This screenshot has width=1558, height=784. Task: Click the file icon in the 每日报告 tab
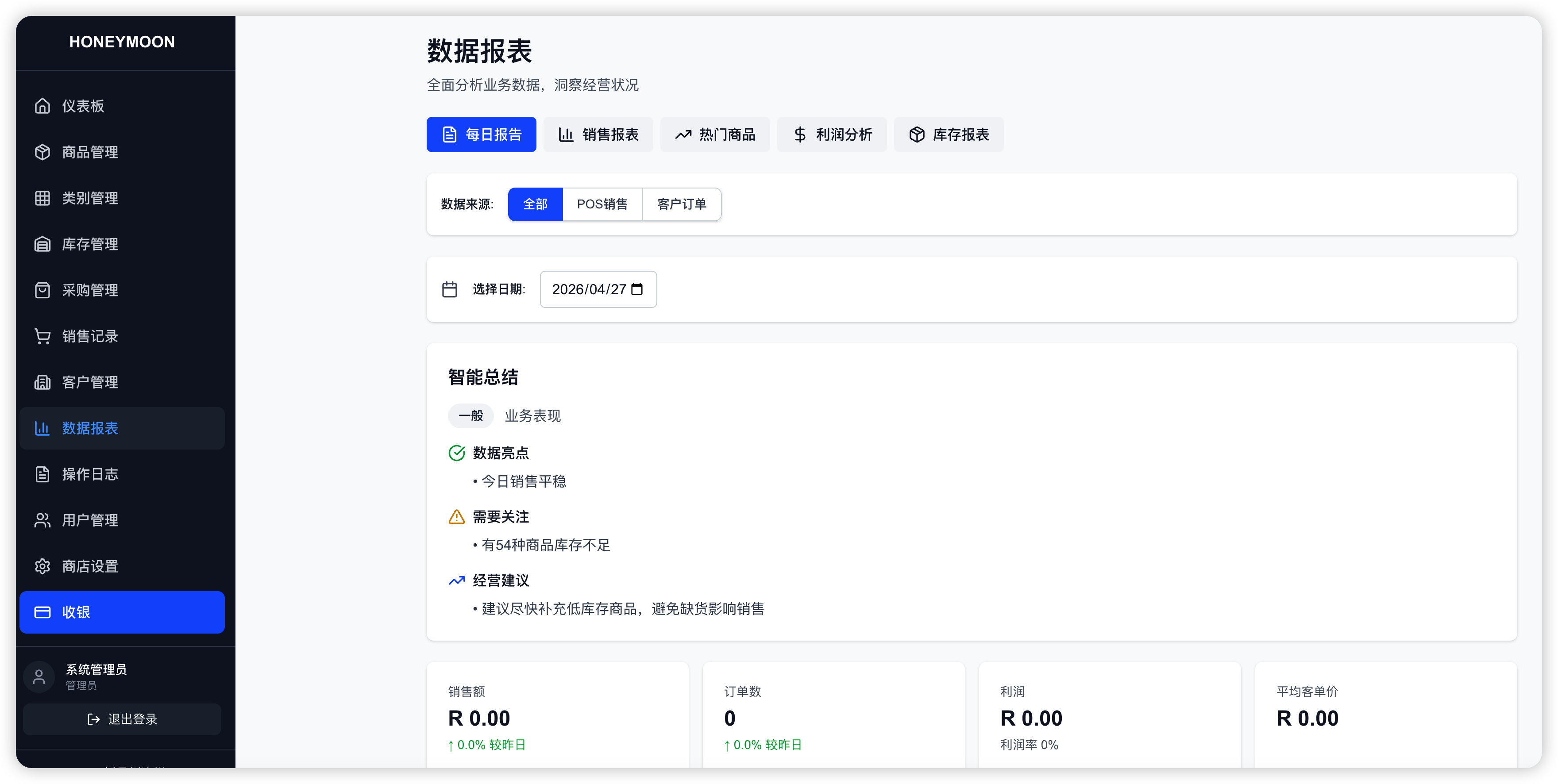(x=449, y=134)
